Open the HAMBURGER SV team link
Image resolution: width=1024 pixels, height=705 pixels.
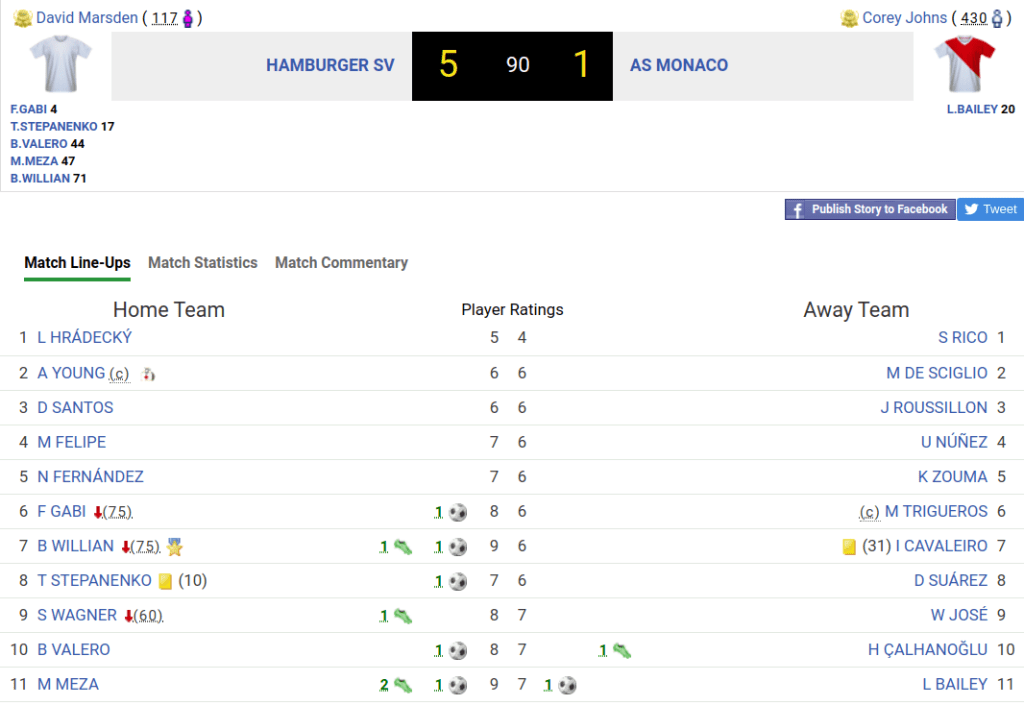pos(330,66)
